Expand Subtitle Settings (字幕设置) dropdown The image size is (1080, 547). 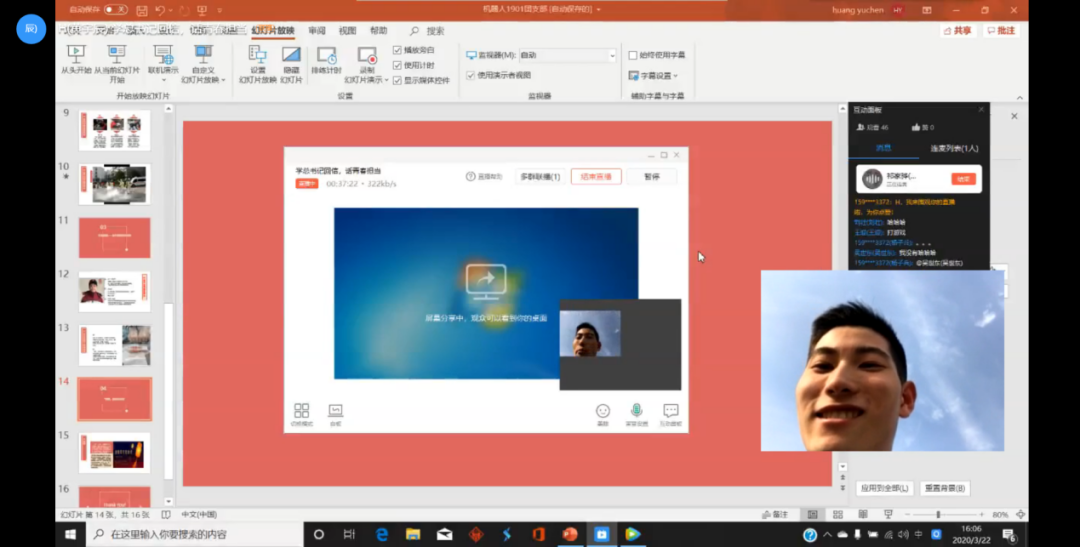point(657,76)
